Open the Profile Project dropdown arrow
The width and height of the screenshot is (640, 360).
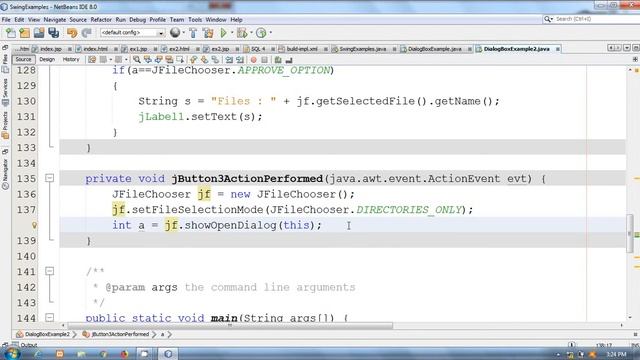pos(270,33)
